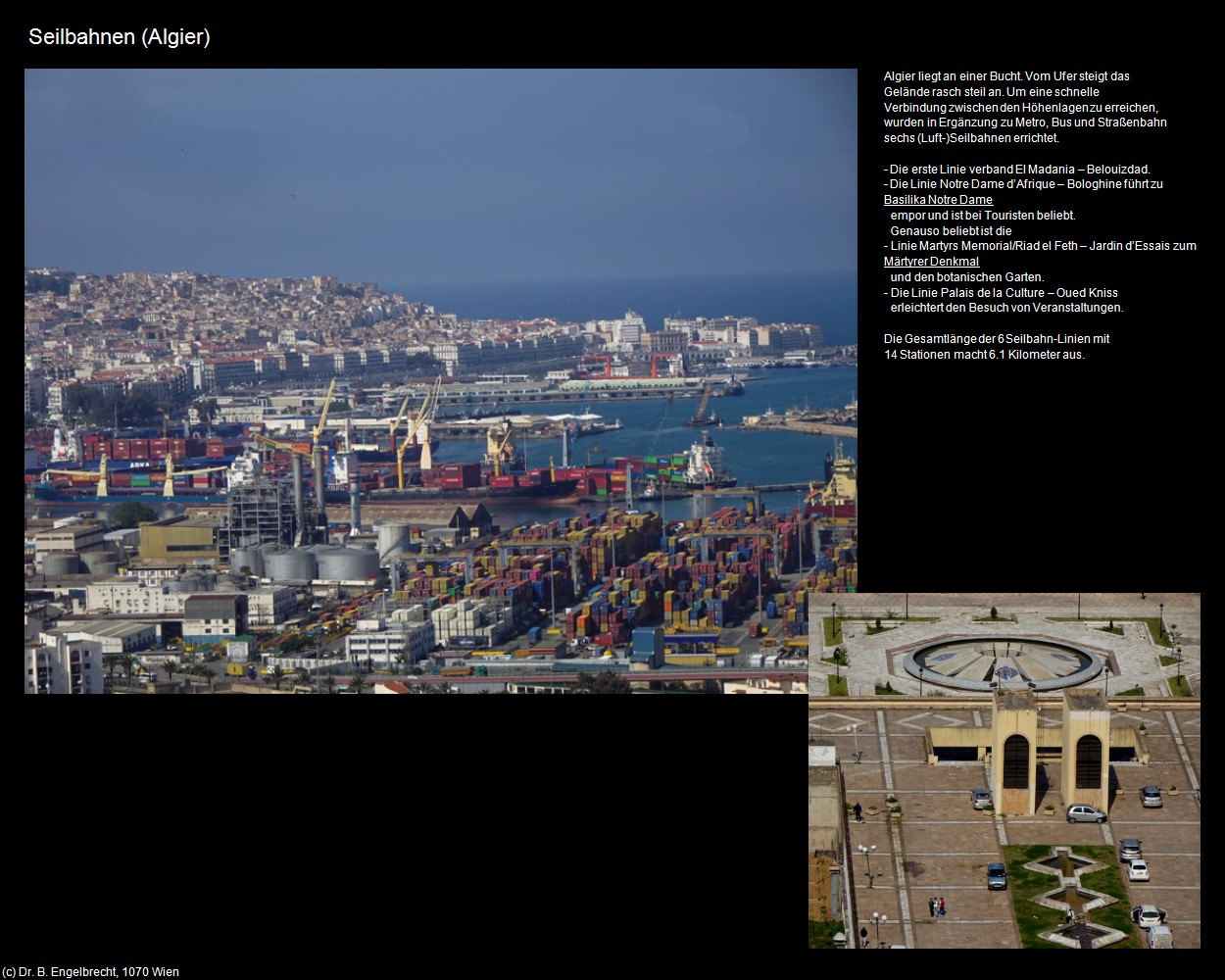The height and width of the screenshot is (980, 1225).
Task: Click the text 'sechs (Luft-)Seilbahnen errichtet.'
Action: click(971, 138)
